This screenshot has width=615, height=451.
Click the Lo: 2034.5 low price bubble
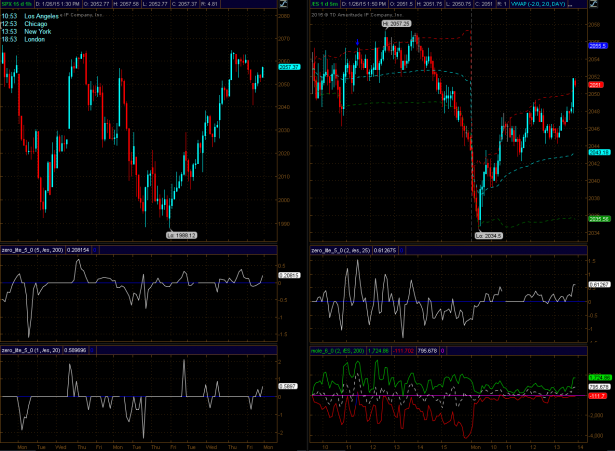[489, 236]
